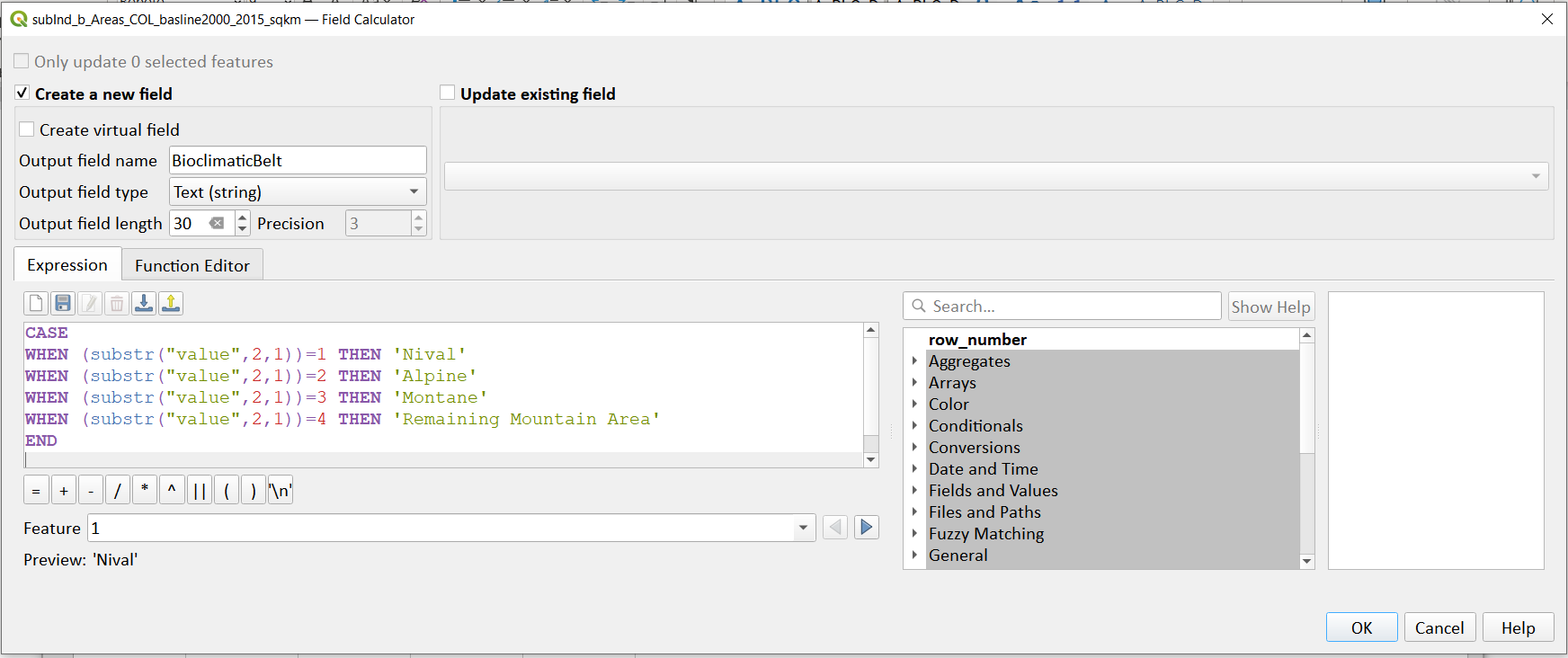1568x658 pixels.
Task: Clear the expression editor with New icon
Action: click(x=36, y=304)
